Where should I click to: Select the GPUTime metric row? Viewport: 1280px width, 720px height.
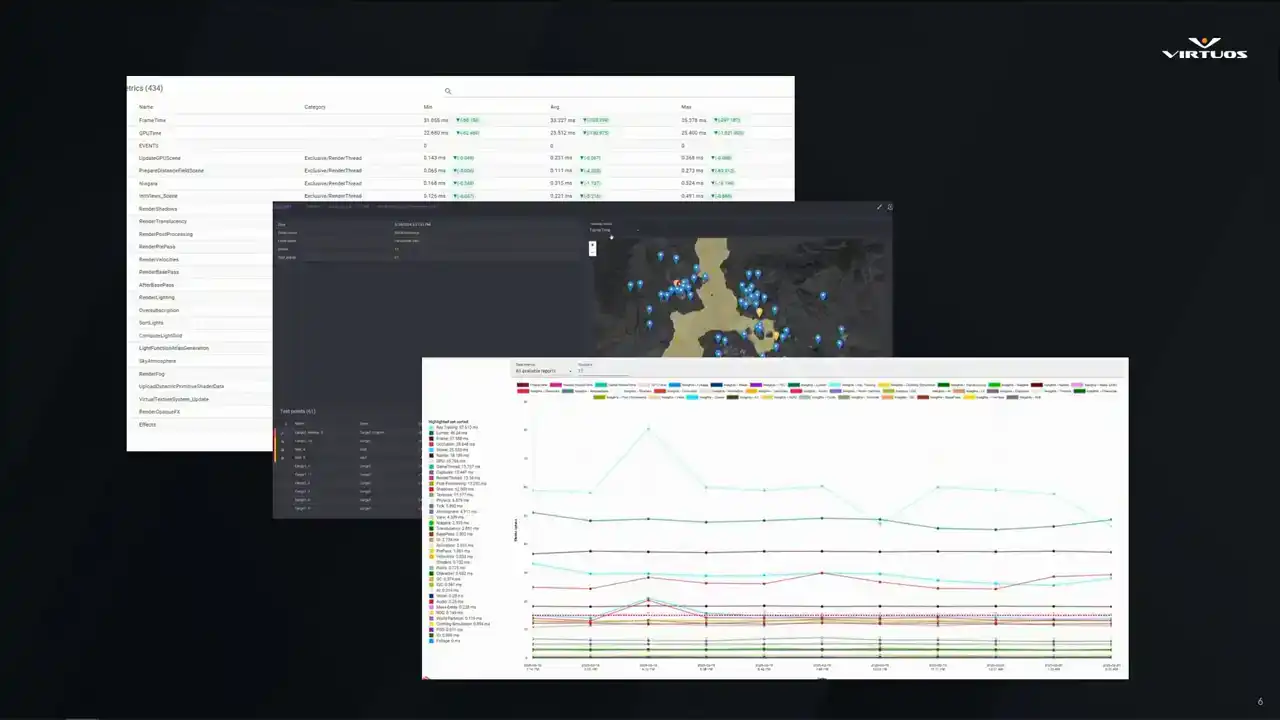[150, 133]
